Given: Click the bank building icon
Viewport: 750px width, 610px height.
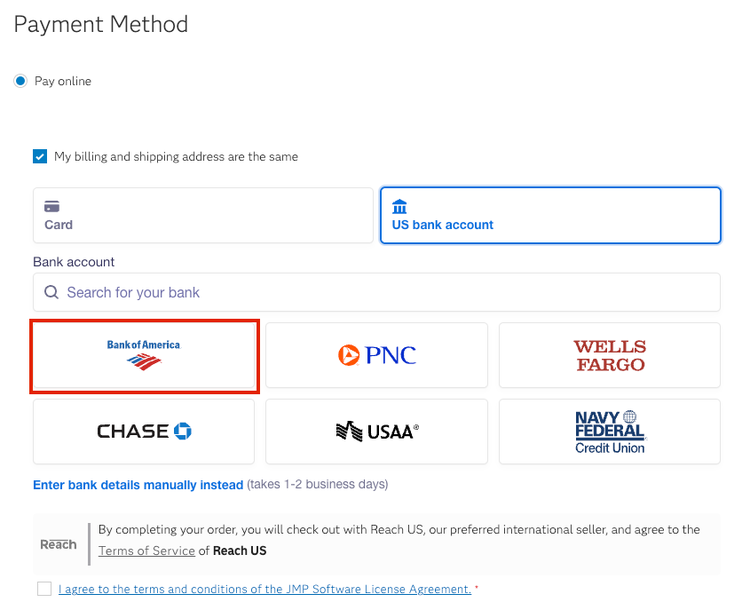Looking at the screenshot, I should tap(400, 206).
